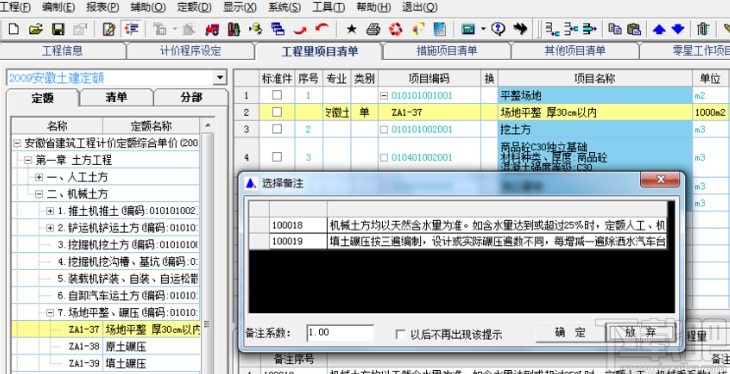Click the notepad with pencil icon
Viewport: 730px width, 374px height.
click(x=109, y=29)
